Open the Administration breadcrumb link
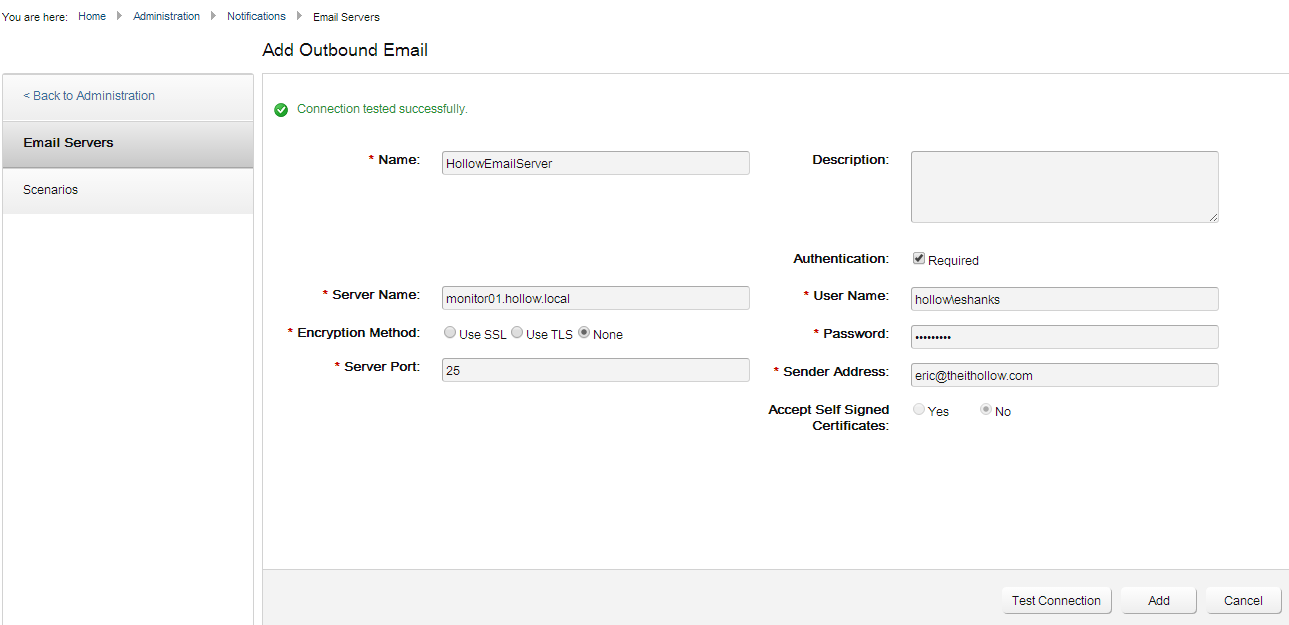The image size is (1289, 625). (x=166, y=16)
